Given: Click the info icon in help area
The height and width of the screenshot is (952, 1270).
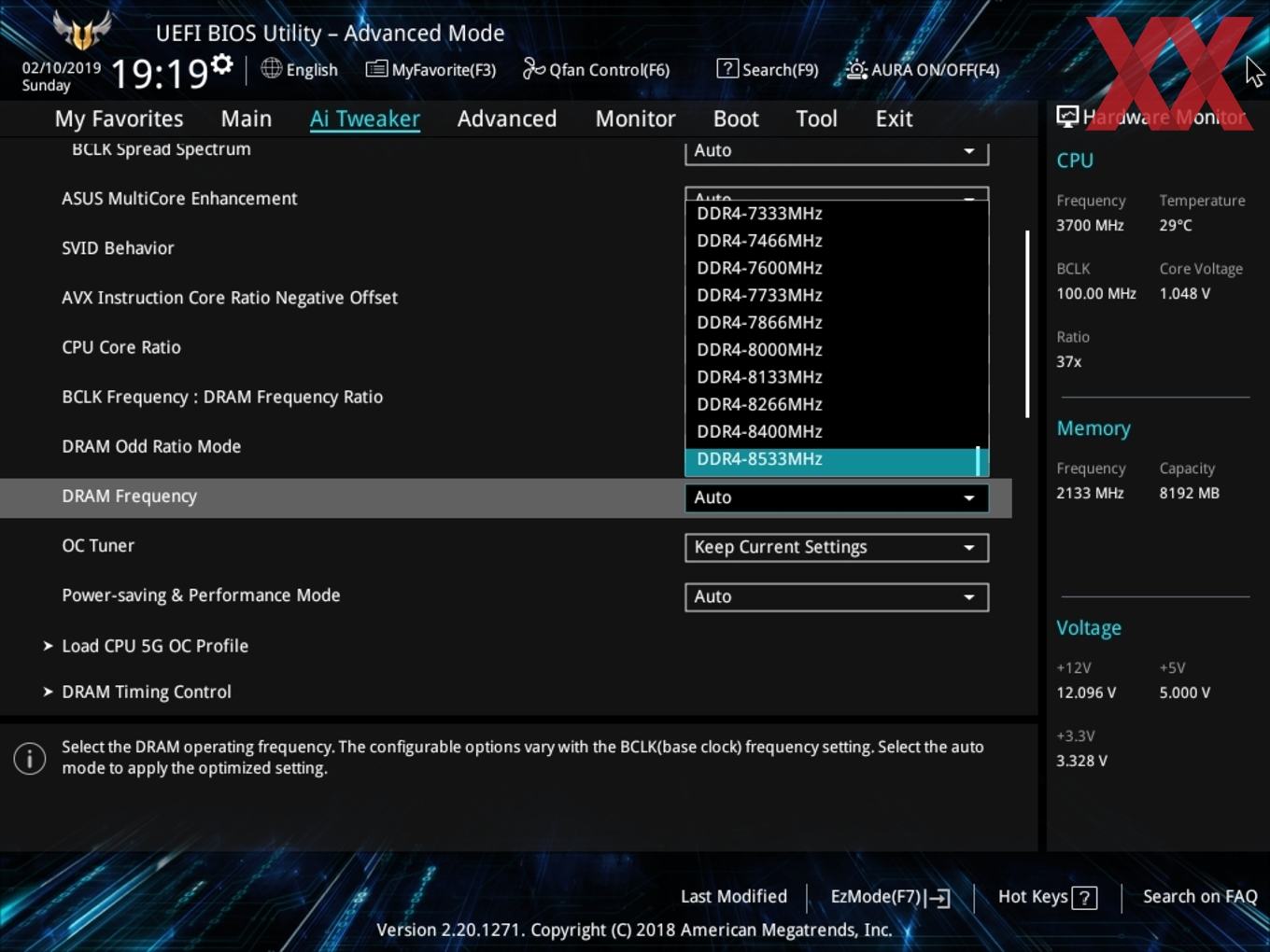Looking at the screenshot, I should [30, 758].
